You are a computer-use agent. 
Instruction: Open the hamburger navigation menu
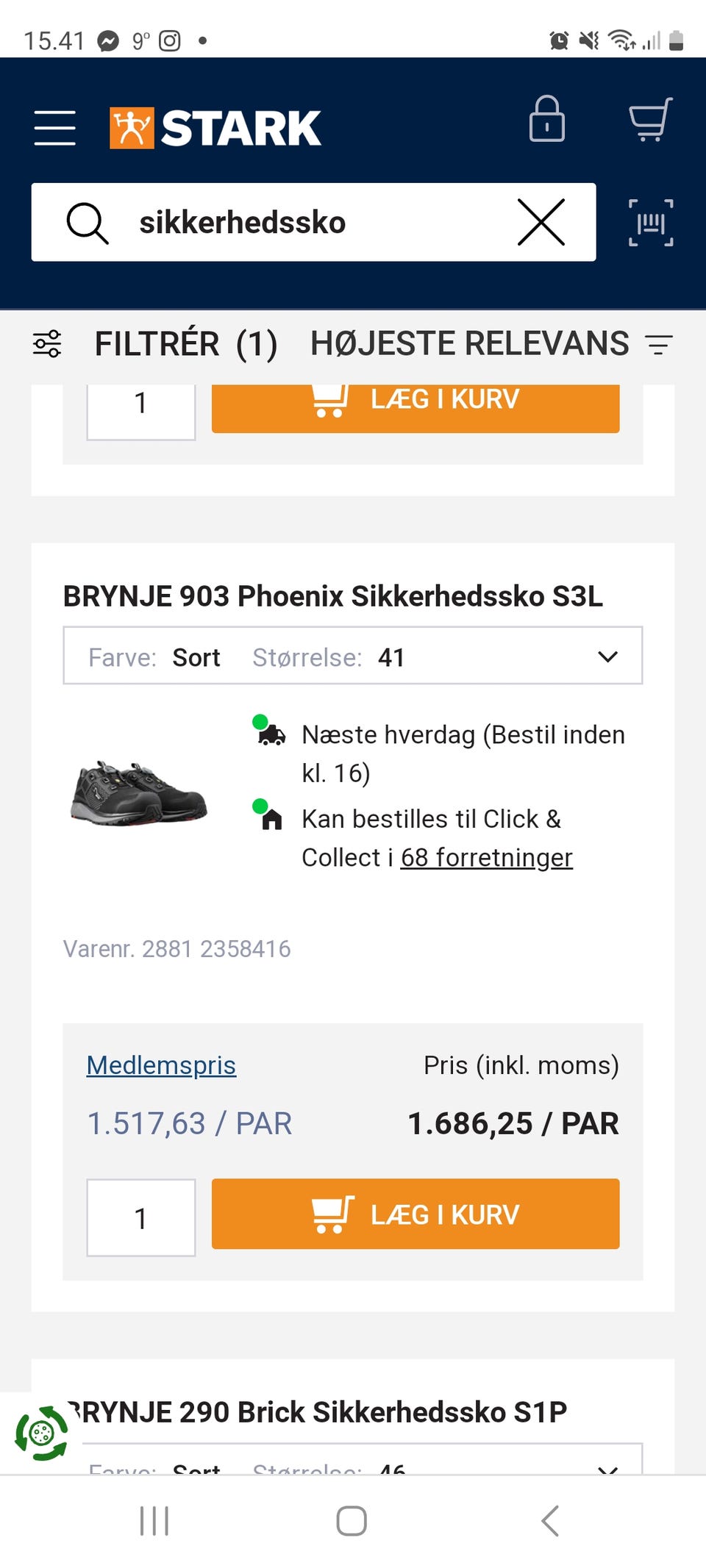pyautogui.click(x=54, y=126)
